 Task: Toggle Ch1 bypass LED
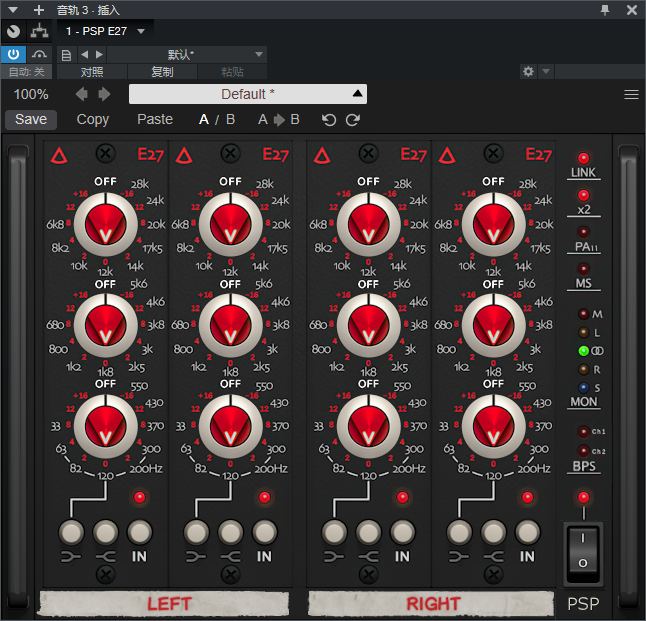(x=583, y=431)
